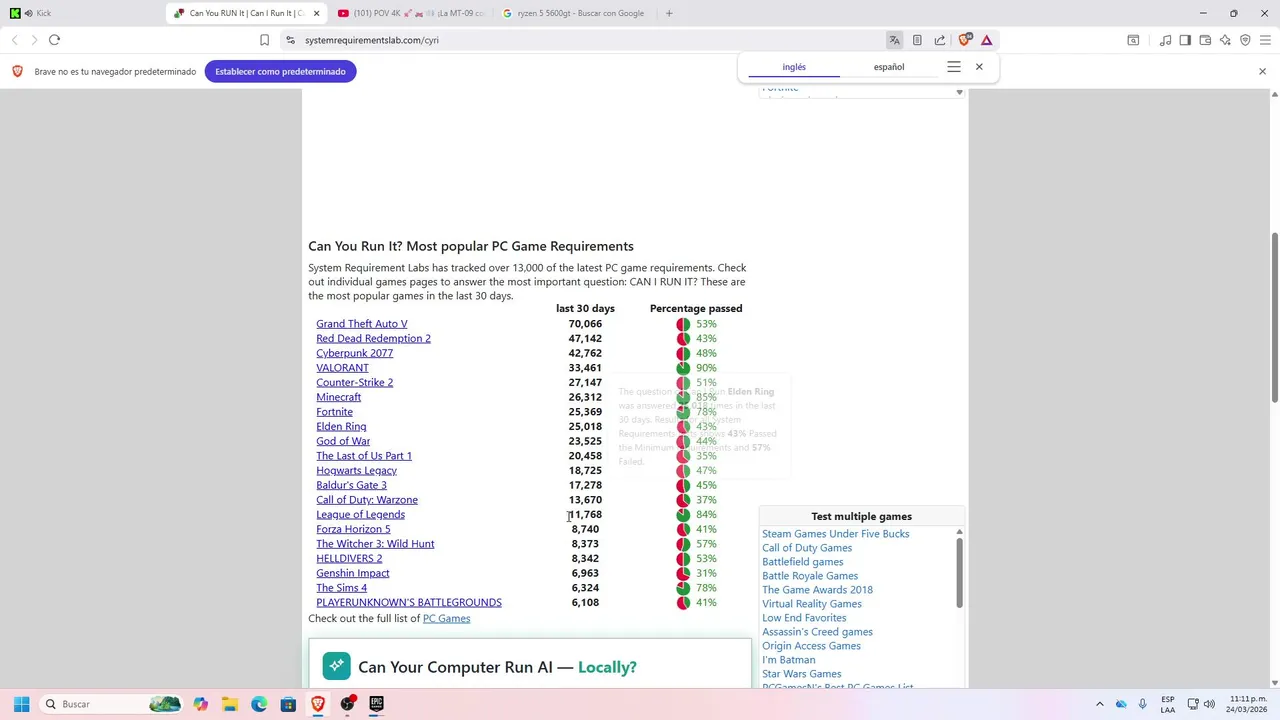Click the main page vertical scrollbar
Image resolution: width=1280 pixels, height=720 pixels.
tap(1274, 317)
